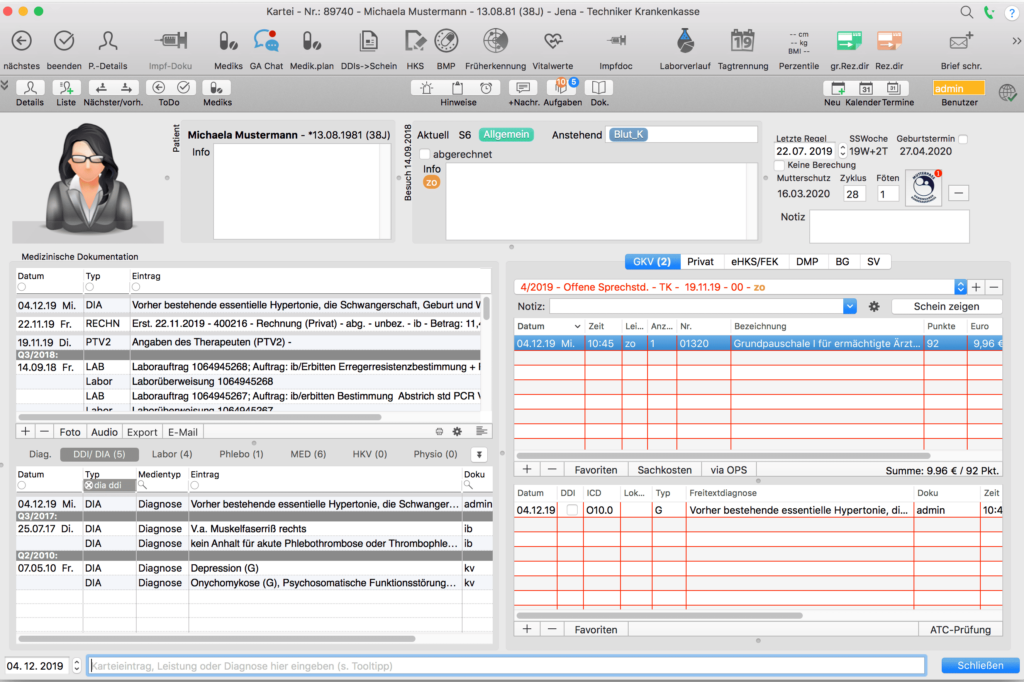Click the Export button under documentation
1024x682 pixels.
[x=142, y=432]
